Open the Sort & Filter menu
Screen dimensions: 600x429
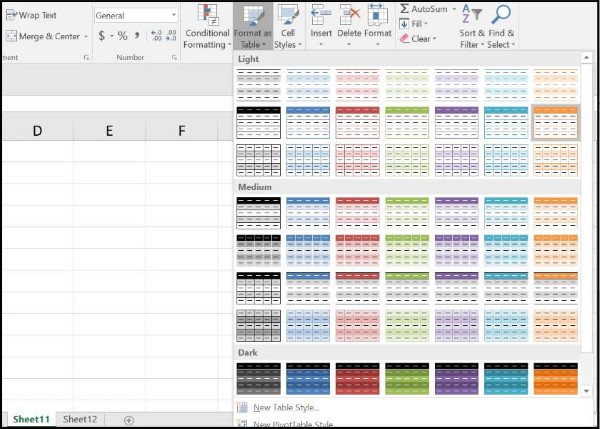point(471,26)
